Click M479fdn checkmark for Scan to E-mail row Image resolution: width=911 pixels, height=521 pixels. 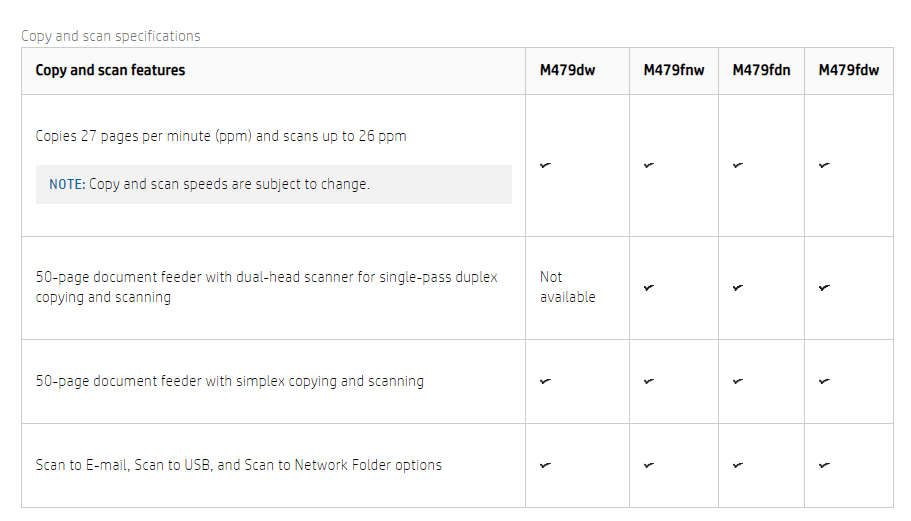(x=738, y=465)
